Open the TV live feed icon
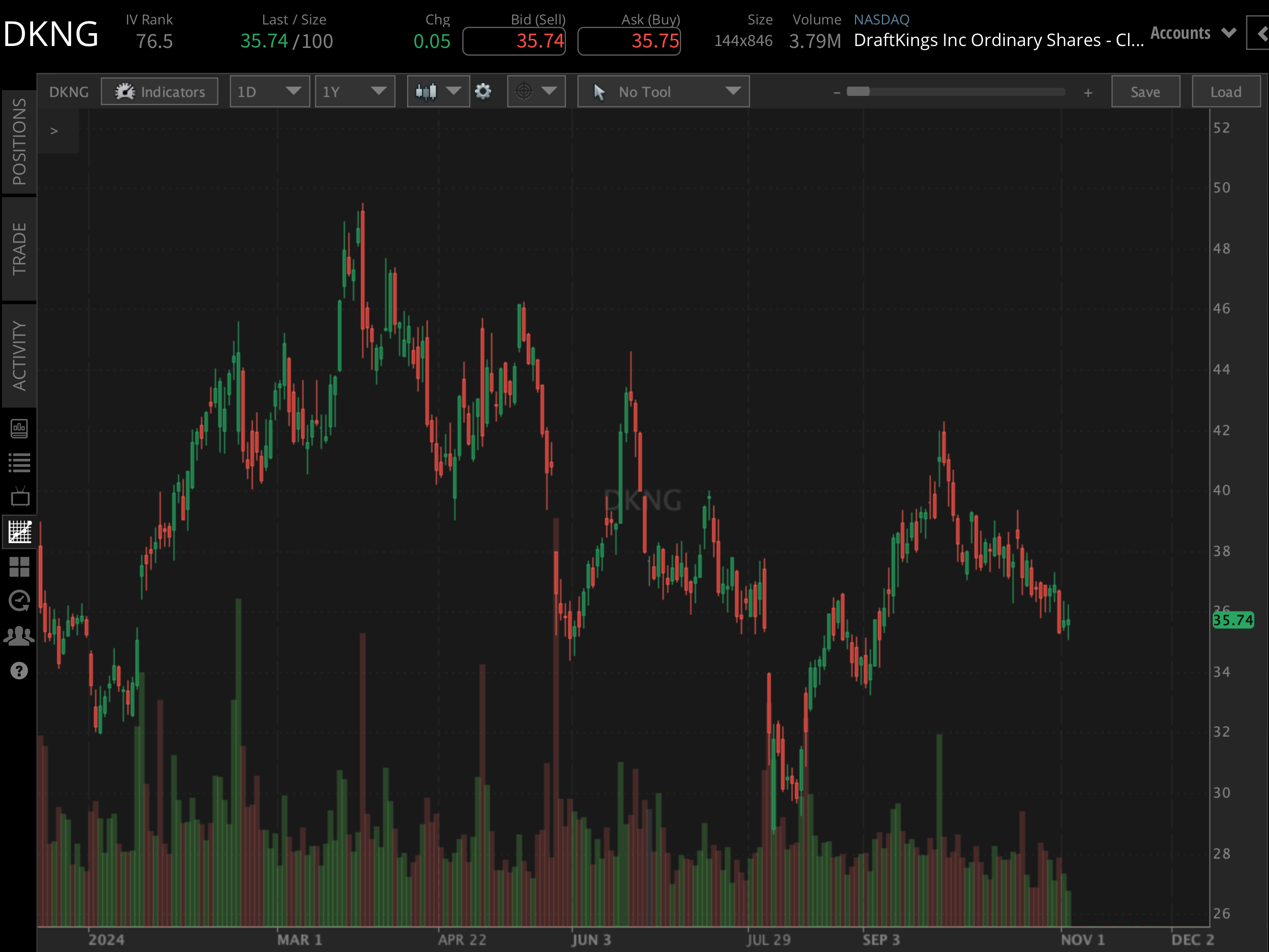 (19, 497)
